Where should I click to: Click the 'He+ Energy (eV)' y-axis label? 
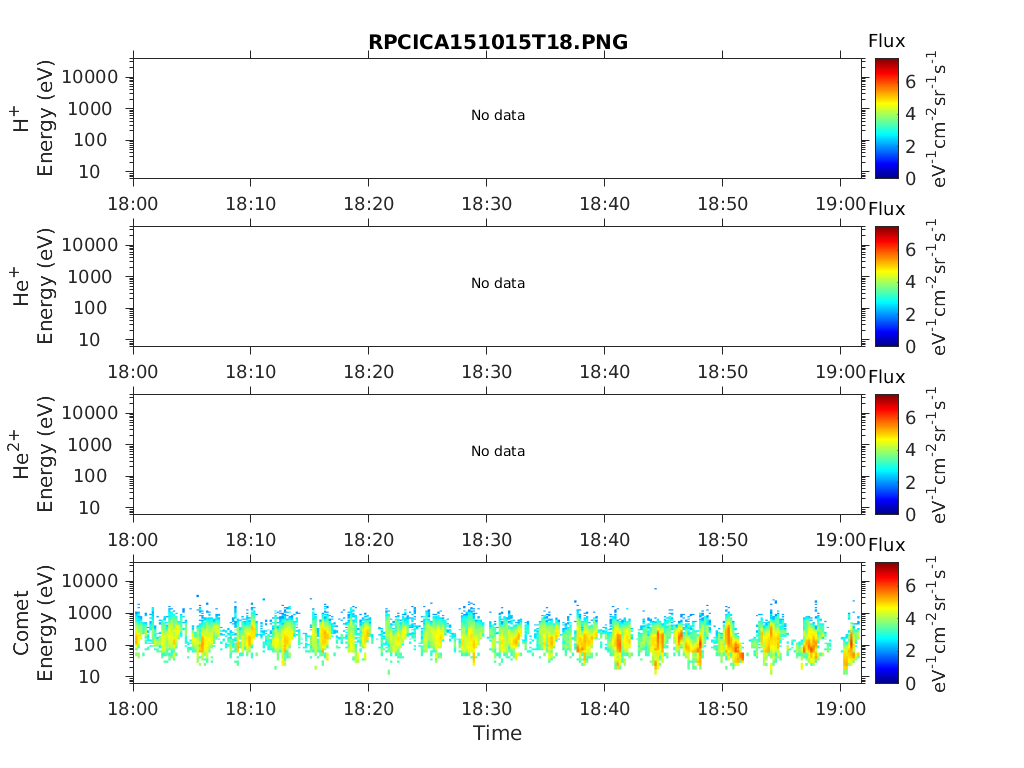(33, 286)
